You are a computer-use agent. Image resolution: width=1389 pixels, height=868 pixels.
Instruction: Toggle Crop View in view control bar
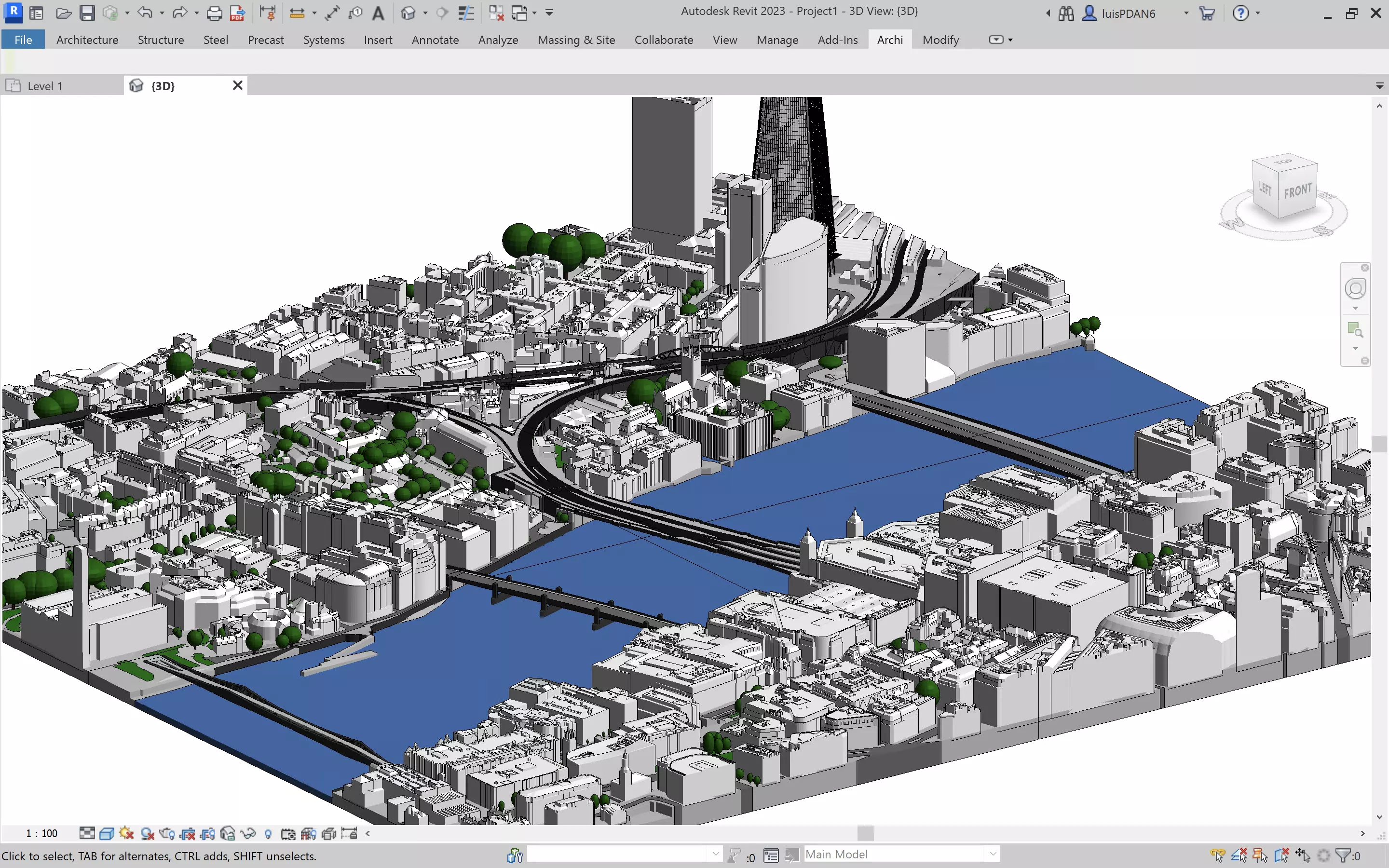(188, 833)
